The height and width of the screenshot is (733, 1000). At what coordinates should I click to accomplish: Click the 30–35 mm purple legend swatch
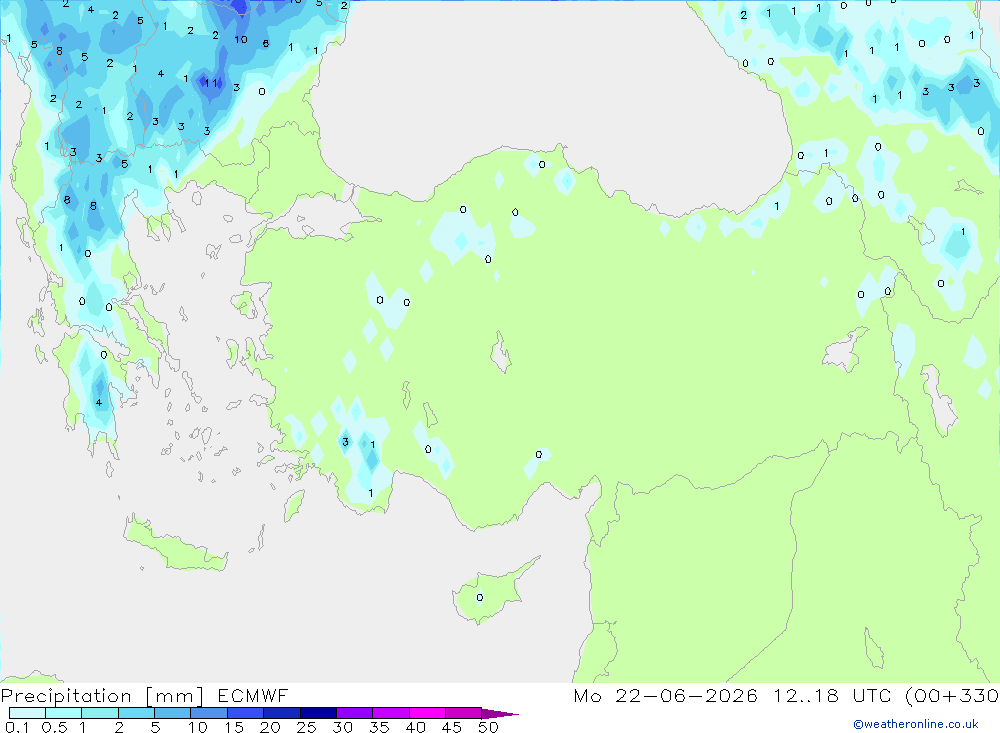pos(354,713)
